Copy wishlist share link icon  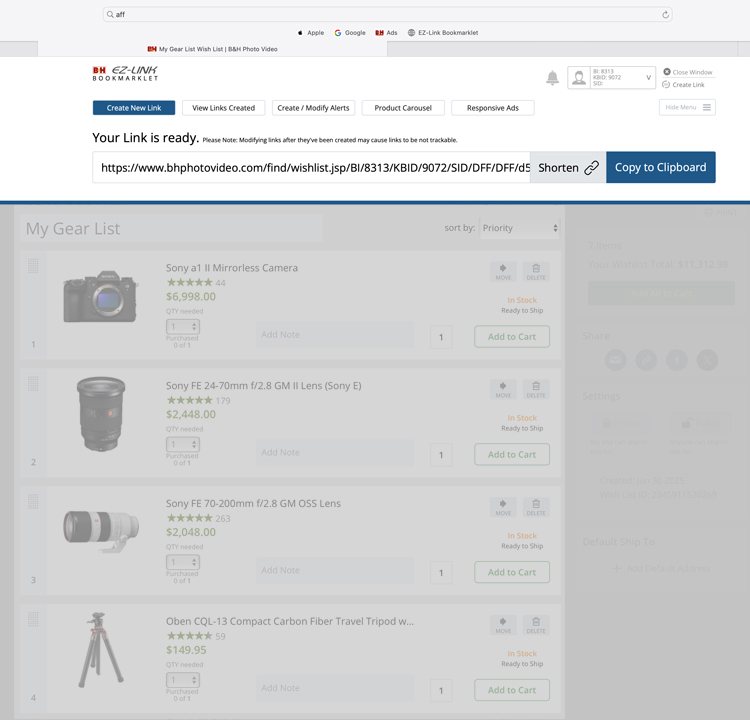(x=646, y=360)
